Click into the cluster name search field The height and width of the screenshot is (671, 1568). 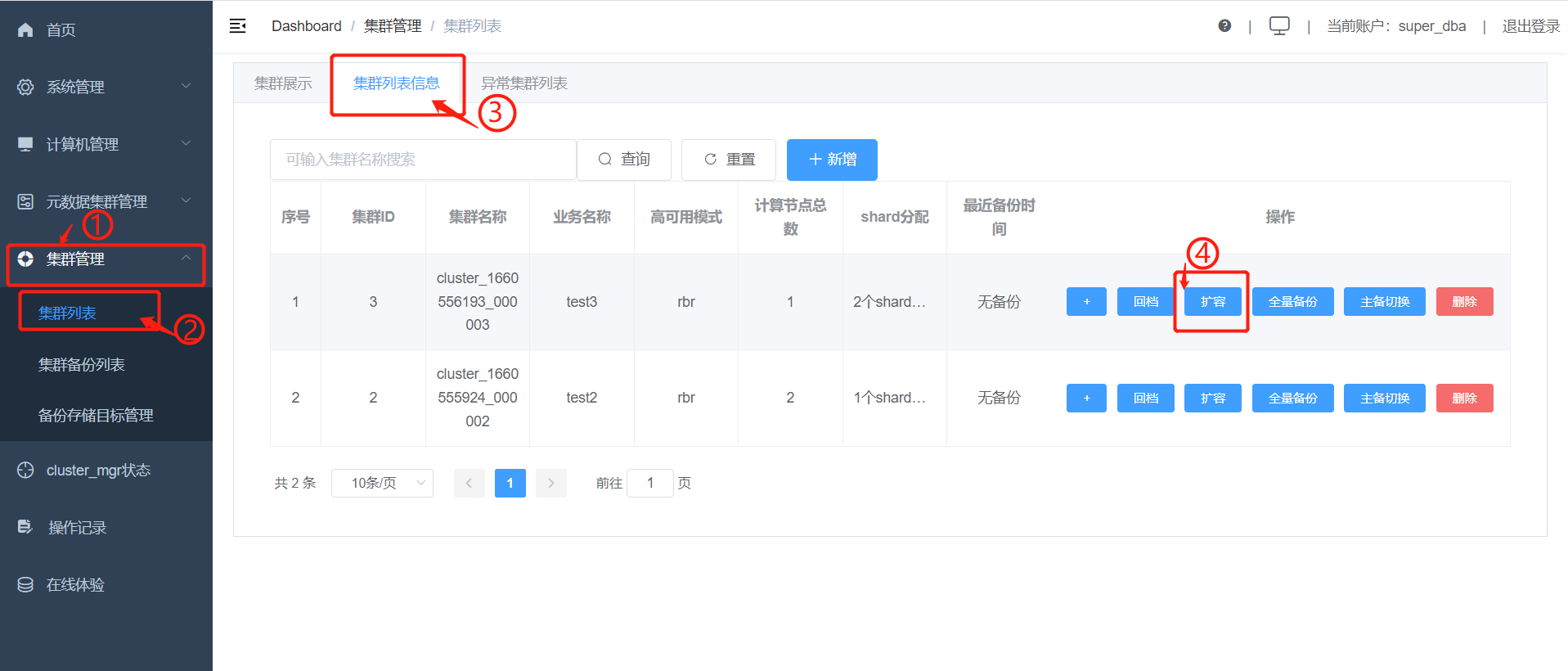tap(423, 160)
